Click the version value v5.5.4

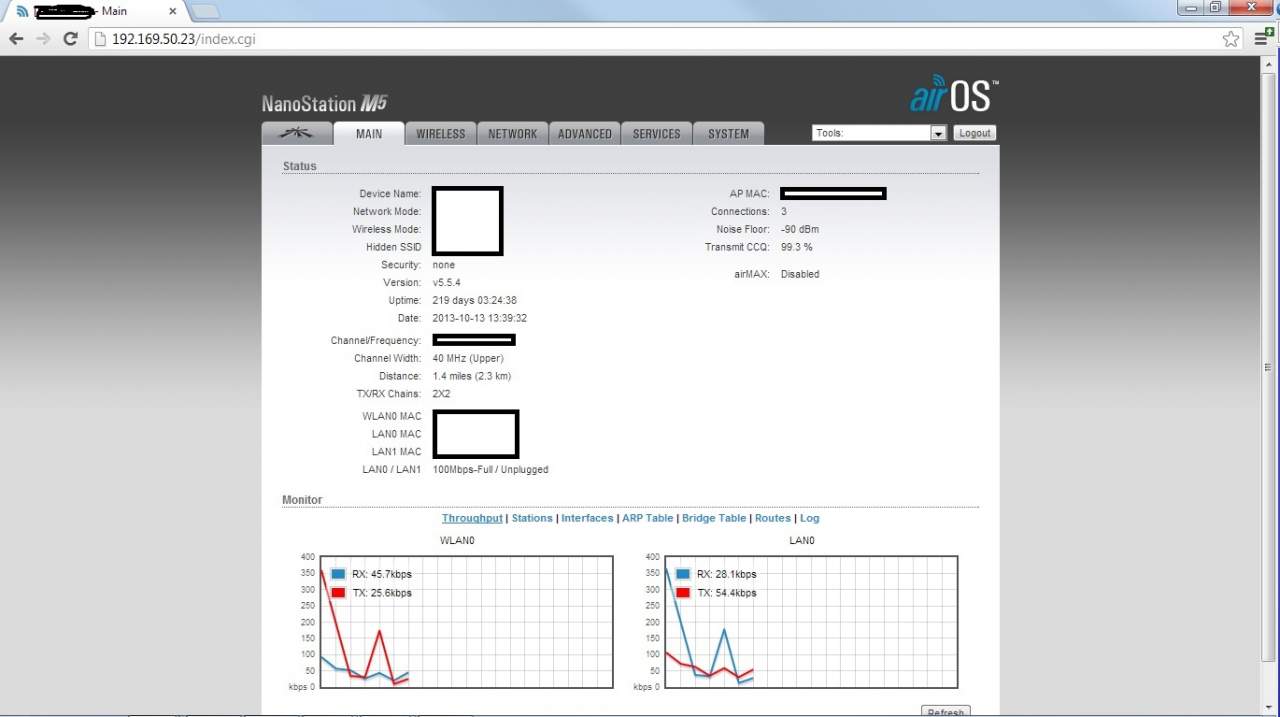447,283
